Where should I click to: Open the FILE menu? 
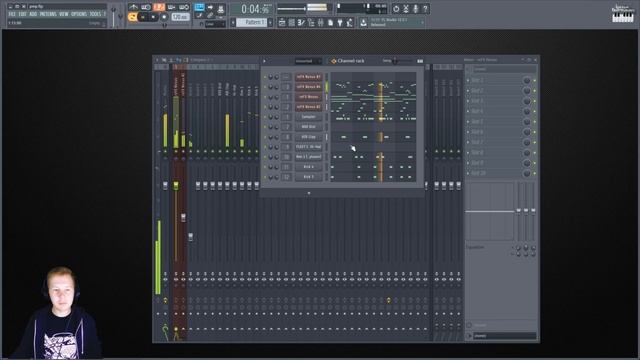click(x=12, y=14)
